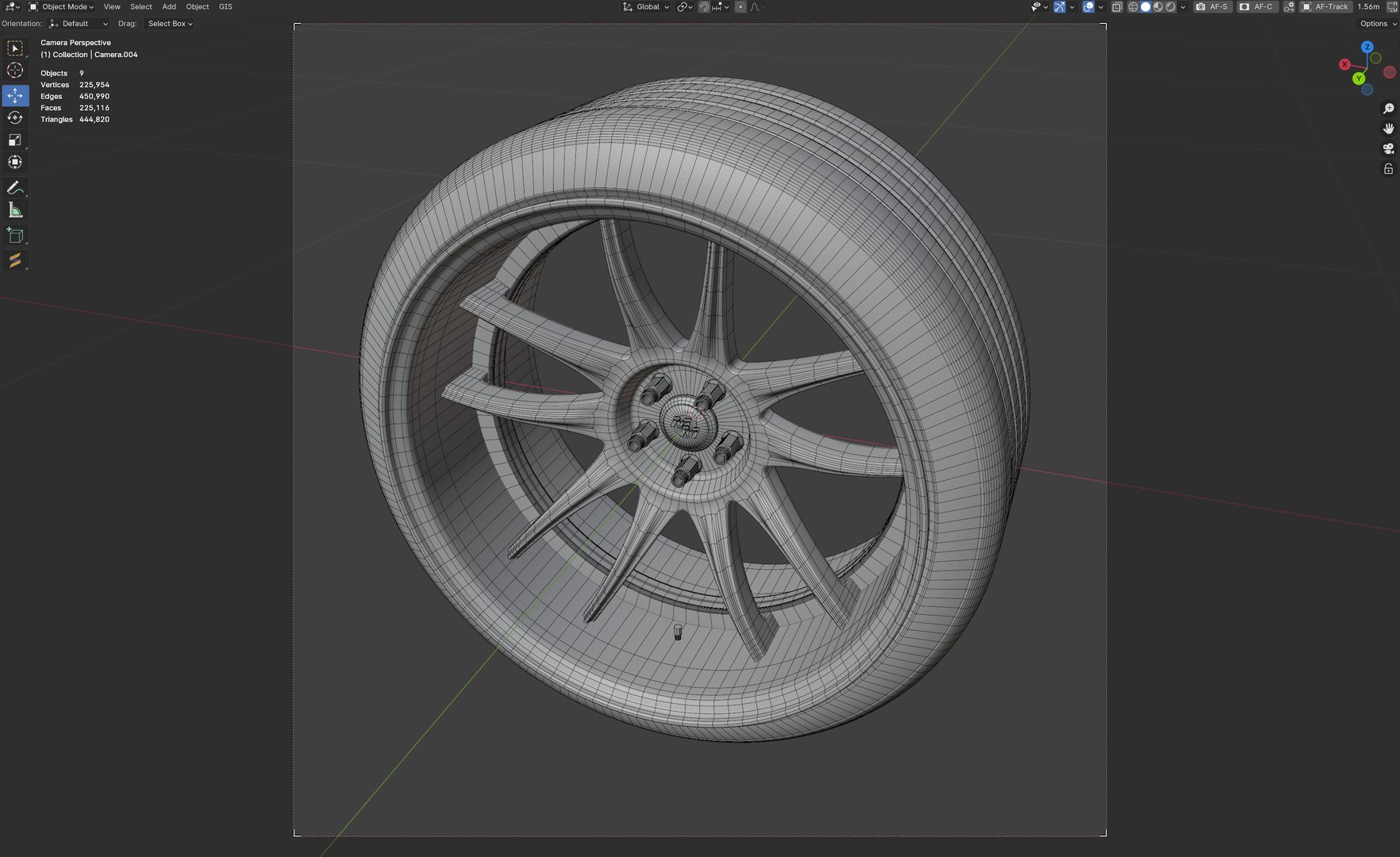Toggle snapping magnet in the header
1400x857 pixels.
click(x=704, y=7)
